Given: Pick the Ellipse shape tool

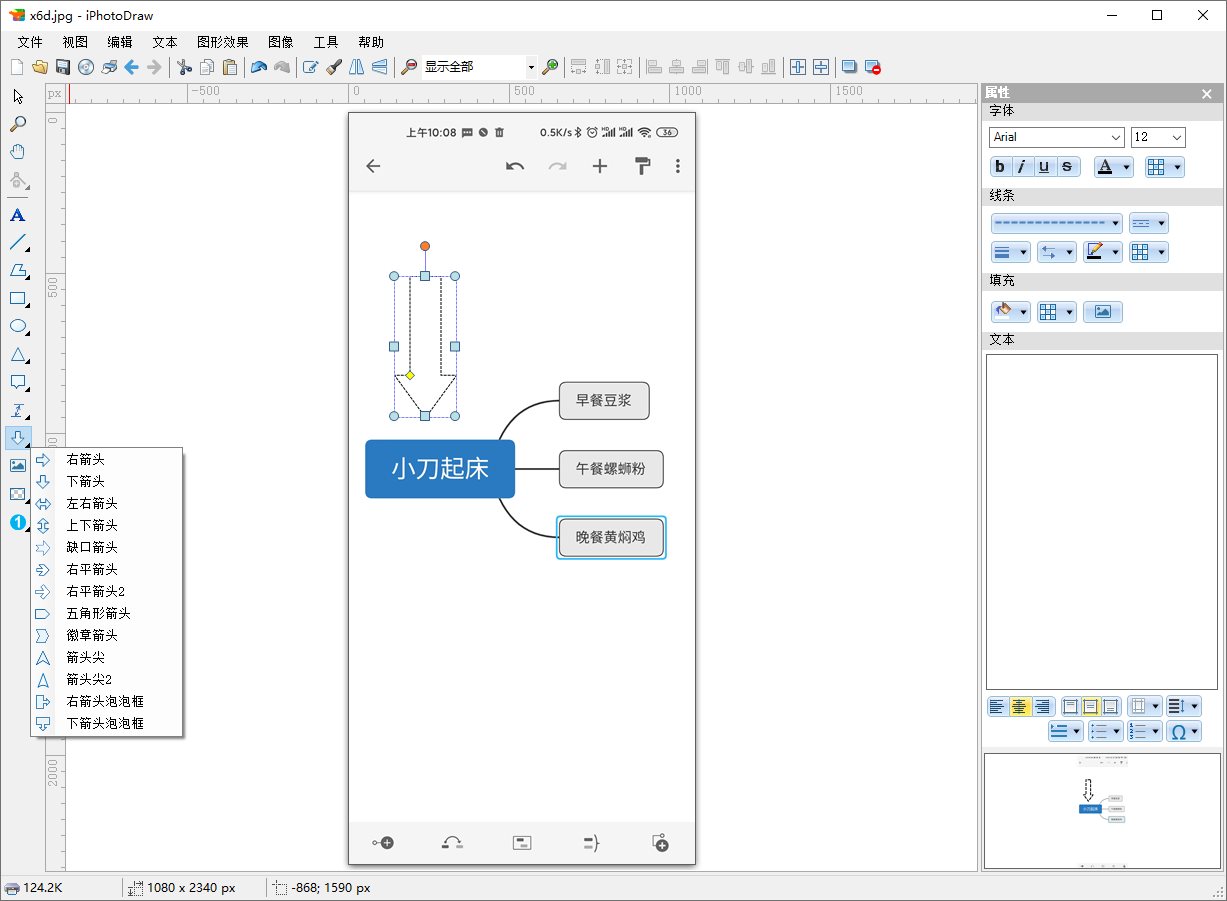Looking at the screenshot, I should coord(17,327).
